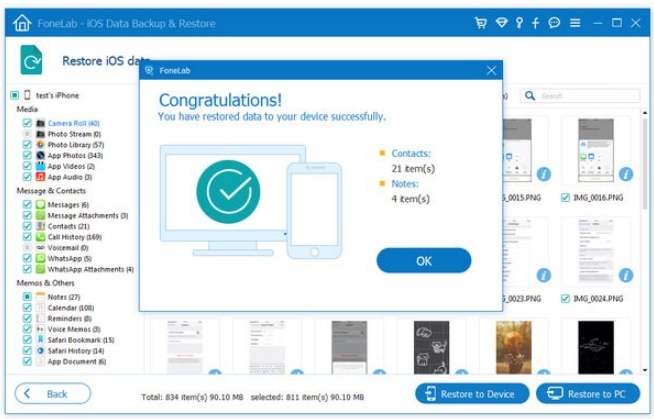Click the Contacts icon in sidebar
This screenshot has width=654, height=419.
coord(40,226)
